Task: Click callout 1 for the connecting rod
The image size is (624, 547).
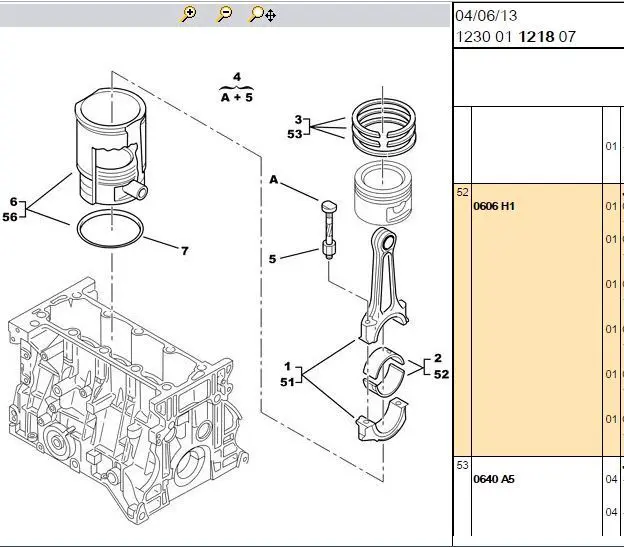Action: click(x=287, y=366)
